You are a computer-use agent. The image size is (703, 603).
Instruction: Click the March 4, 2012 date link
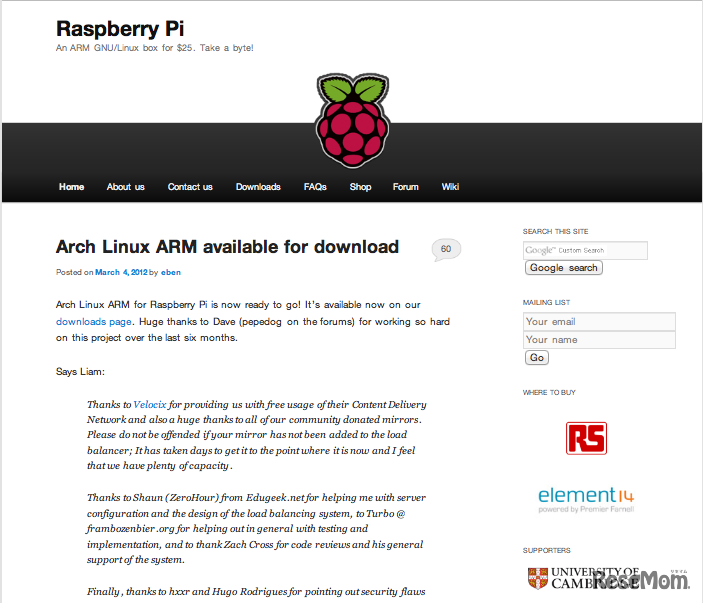(121, 272)
